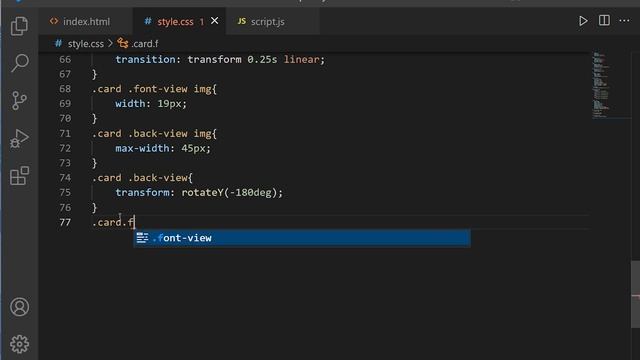
Task: Click style.css in the breadcrumb
Action: click(86, 44)
